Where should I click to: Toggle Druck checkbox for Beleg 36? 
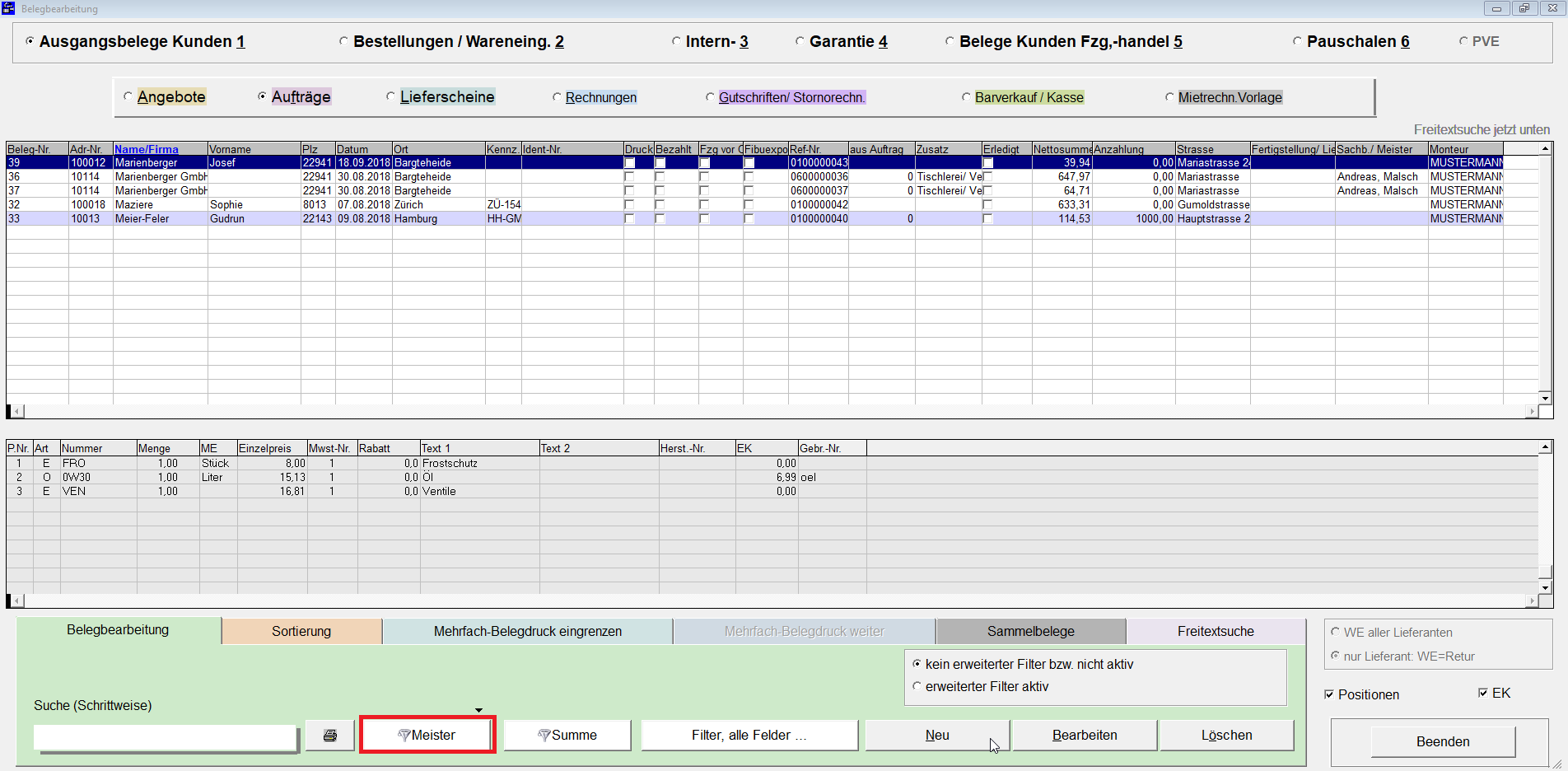[x=629, y=177]
